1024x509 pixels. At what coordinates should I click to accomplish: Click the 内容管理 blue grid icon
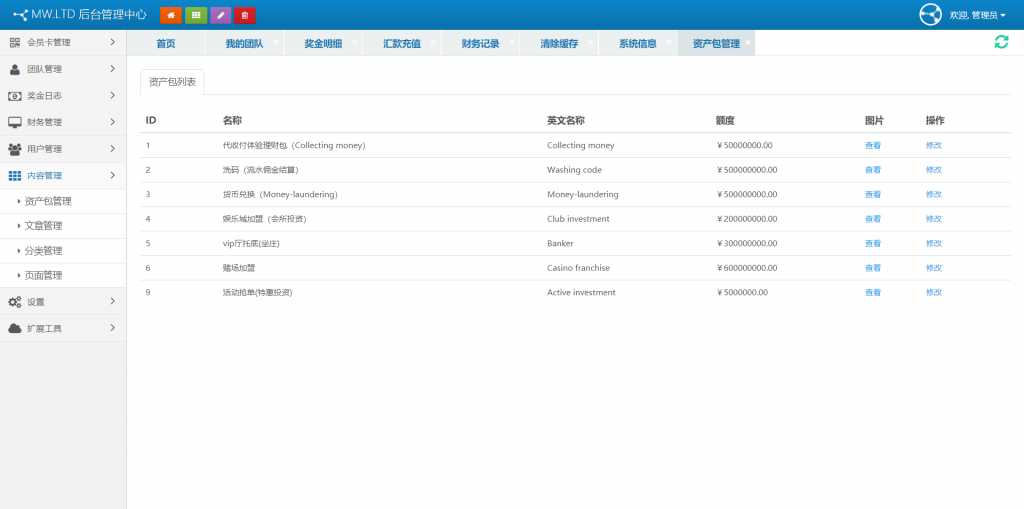pos(14,176)
